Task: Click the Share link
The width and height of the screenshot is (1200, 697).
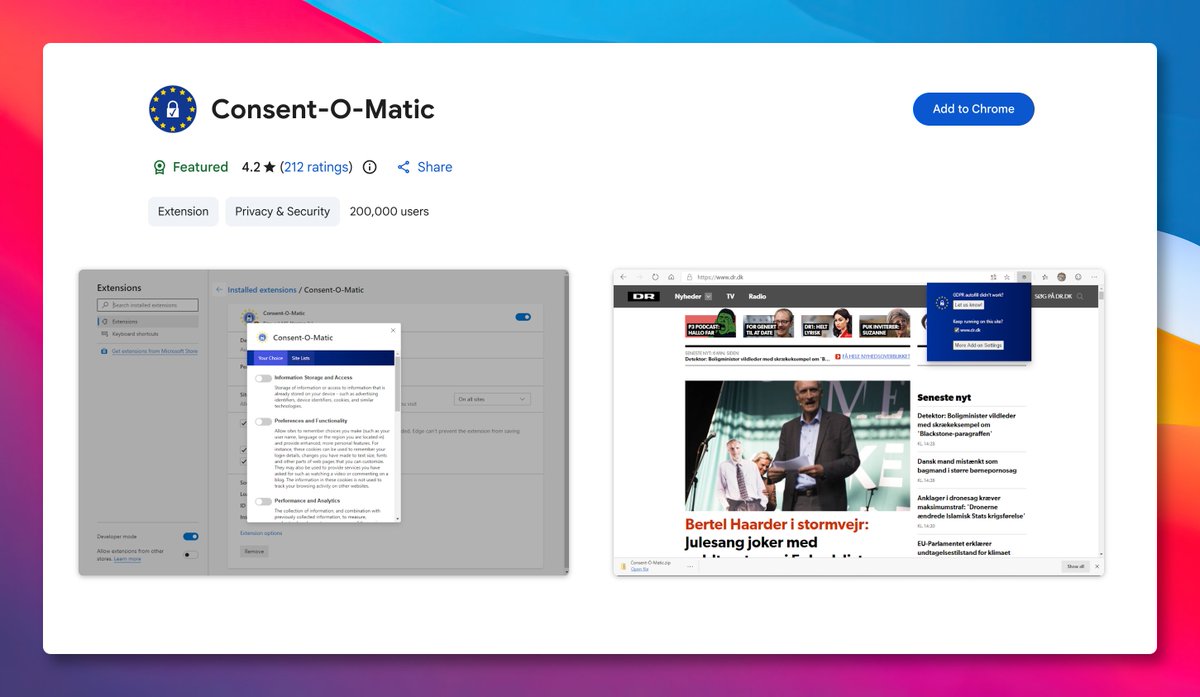Action: click(x=435, y=167)
